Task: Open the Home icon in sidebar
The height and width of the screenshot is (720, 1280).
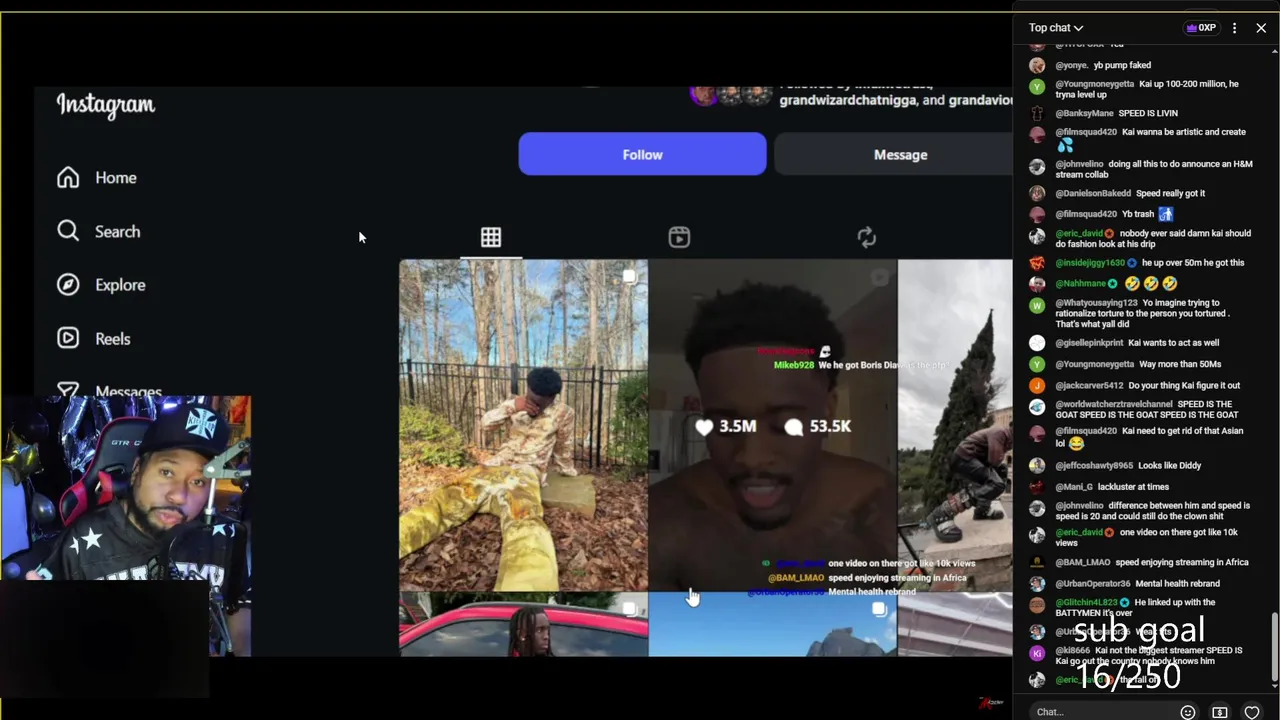Action: click(68, 178)
